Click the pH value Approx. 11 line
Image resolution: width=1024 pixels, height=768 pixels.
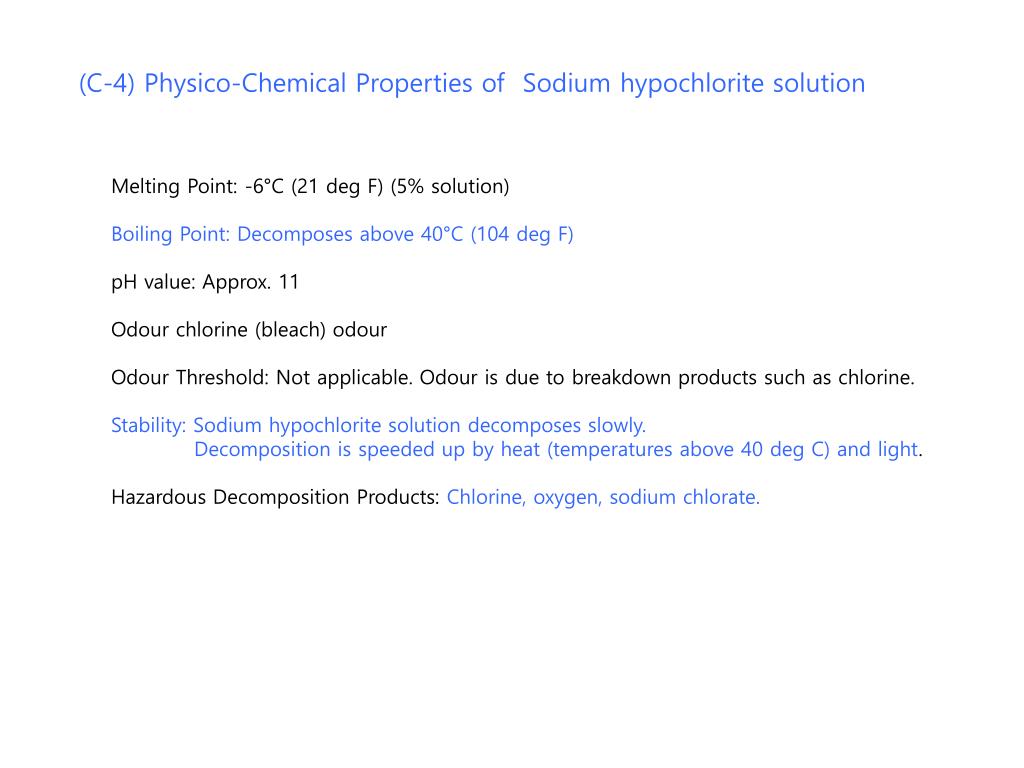pos(205,283)
